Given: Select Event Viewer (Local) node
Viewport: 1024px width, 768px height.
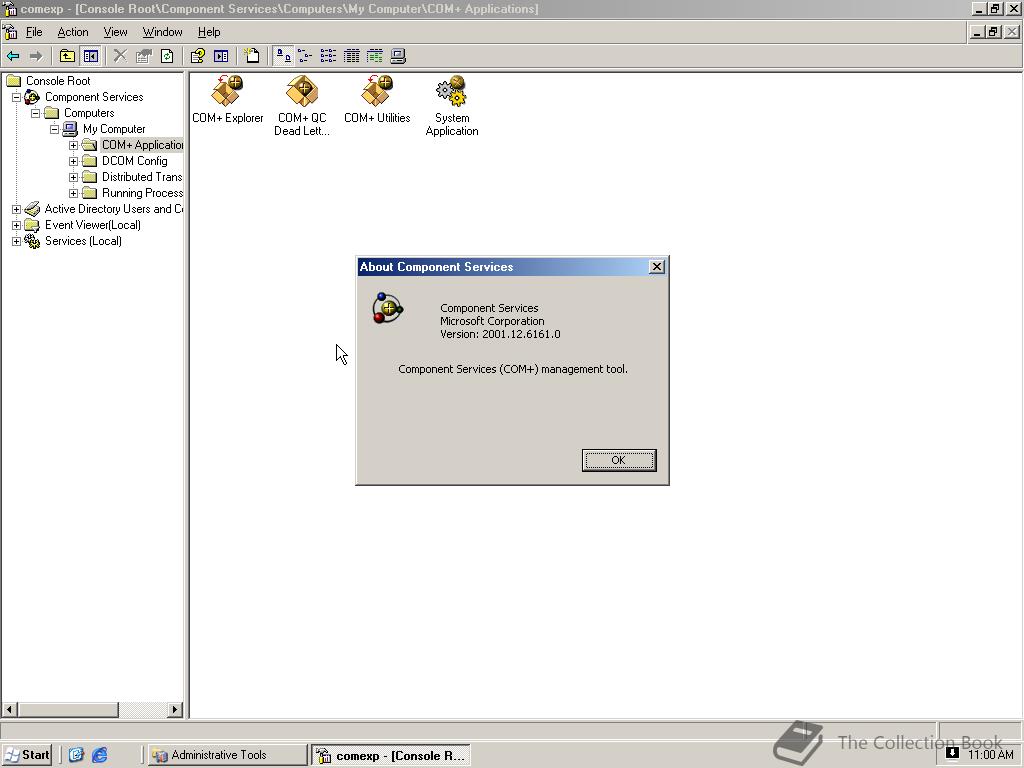Looking at the screenshot, I should pyautogui.click(x=93, y=225).
